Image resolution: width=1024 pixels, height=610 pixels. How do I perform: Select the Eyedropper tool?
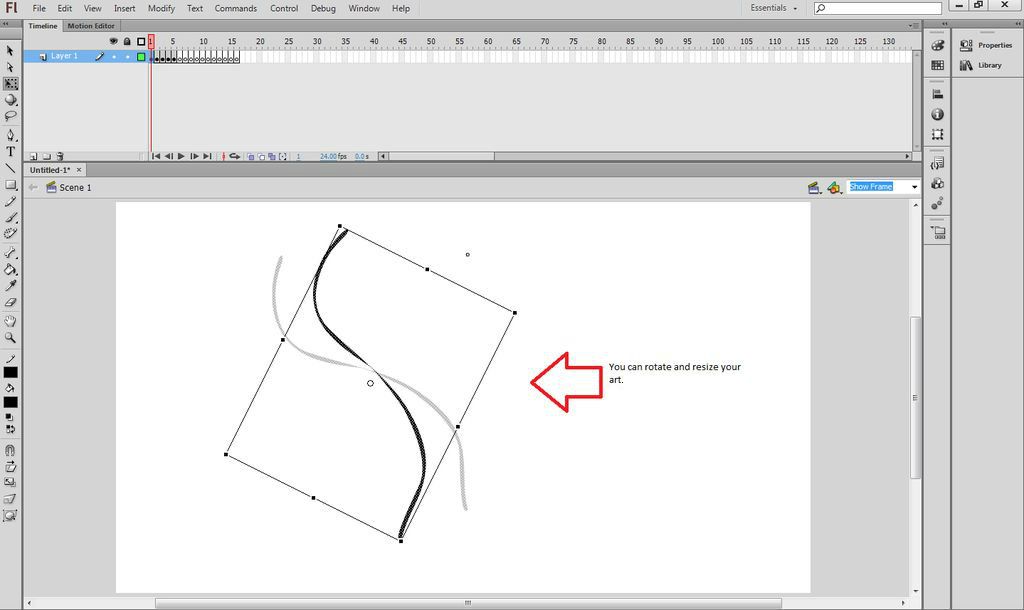[x=10, y=285]
